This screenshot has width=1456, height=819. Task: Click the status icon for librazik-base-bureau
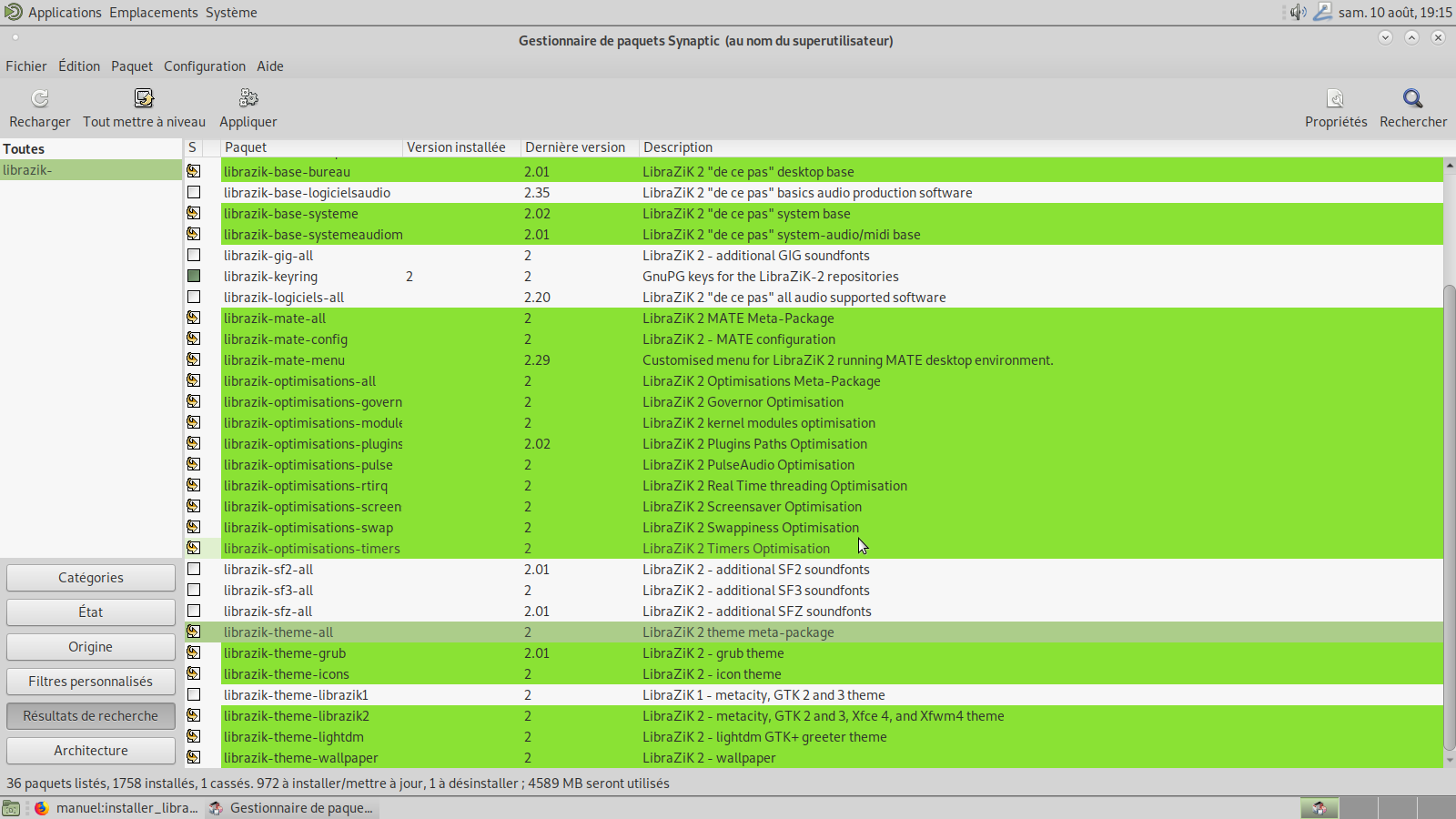click(194, 171)
